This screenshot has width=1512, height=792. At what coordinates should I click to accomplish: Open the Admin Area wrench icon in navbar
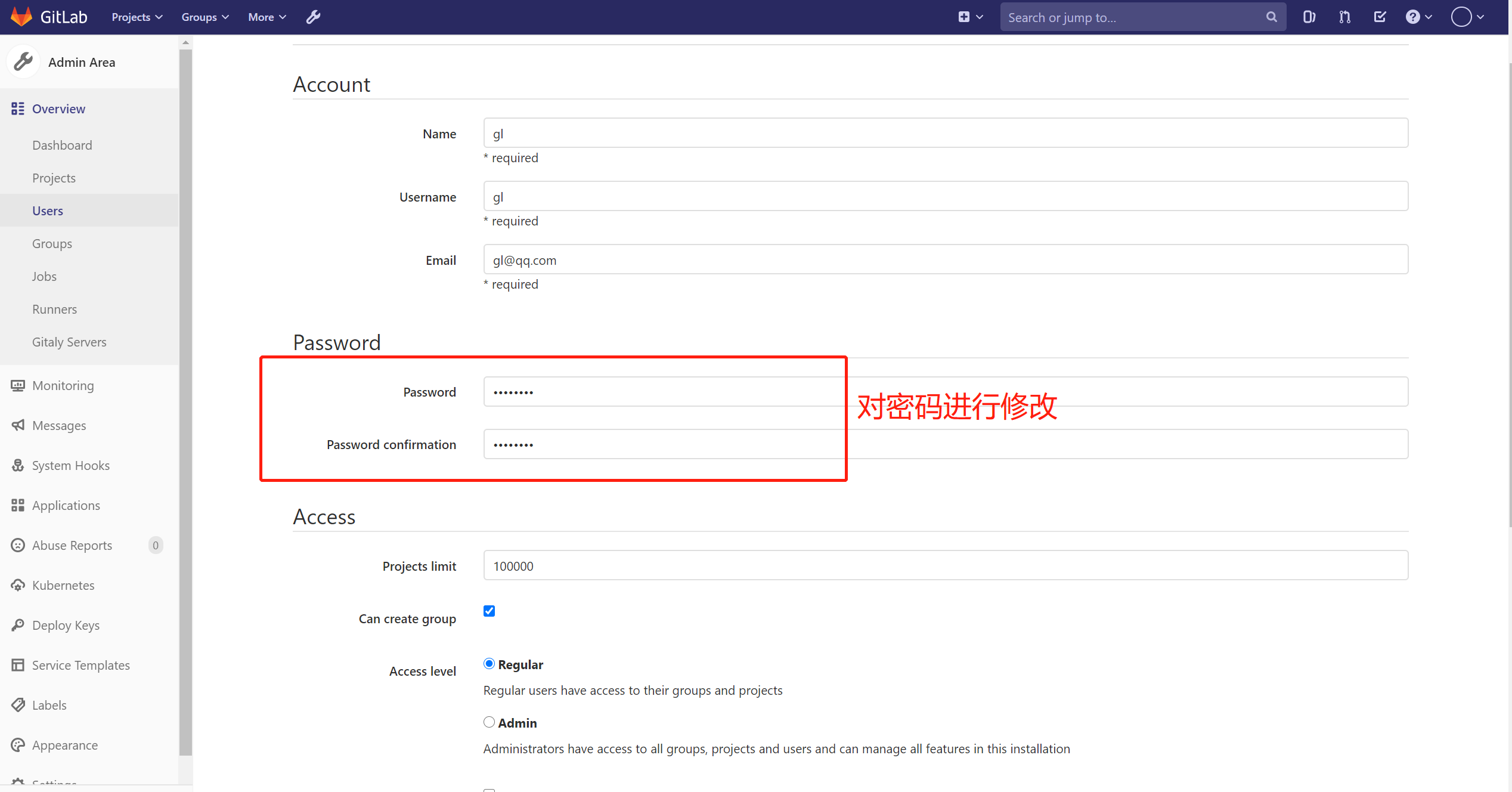tap(314, 17)
